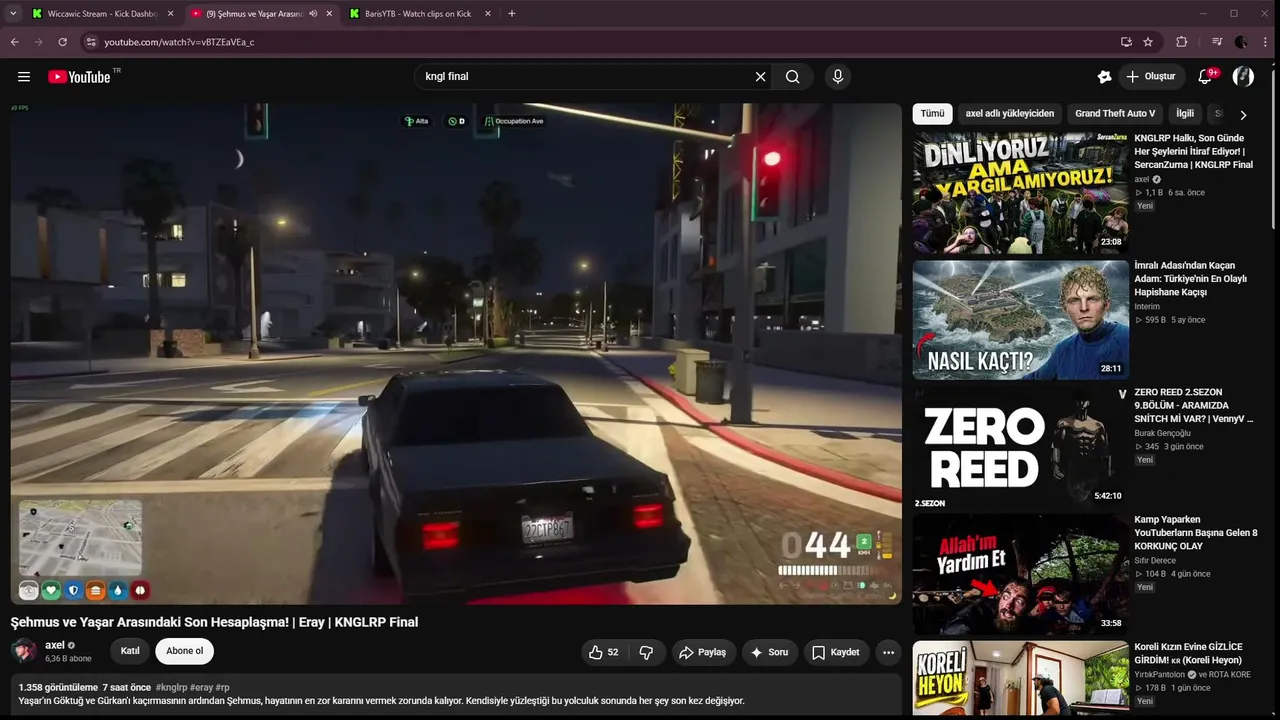Switch to BarisYTB Watch clips tab
This screenshot has width=1280, height=720.
420,14
